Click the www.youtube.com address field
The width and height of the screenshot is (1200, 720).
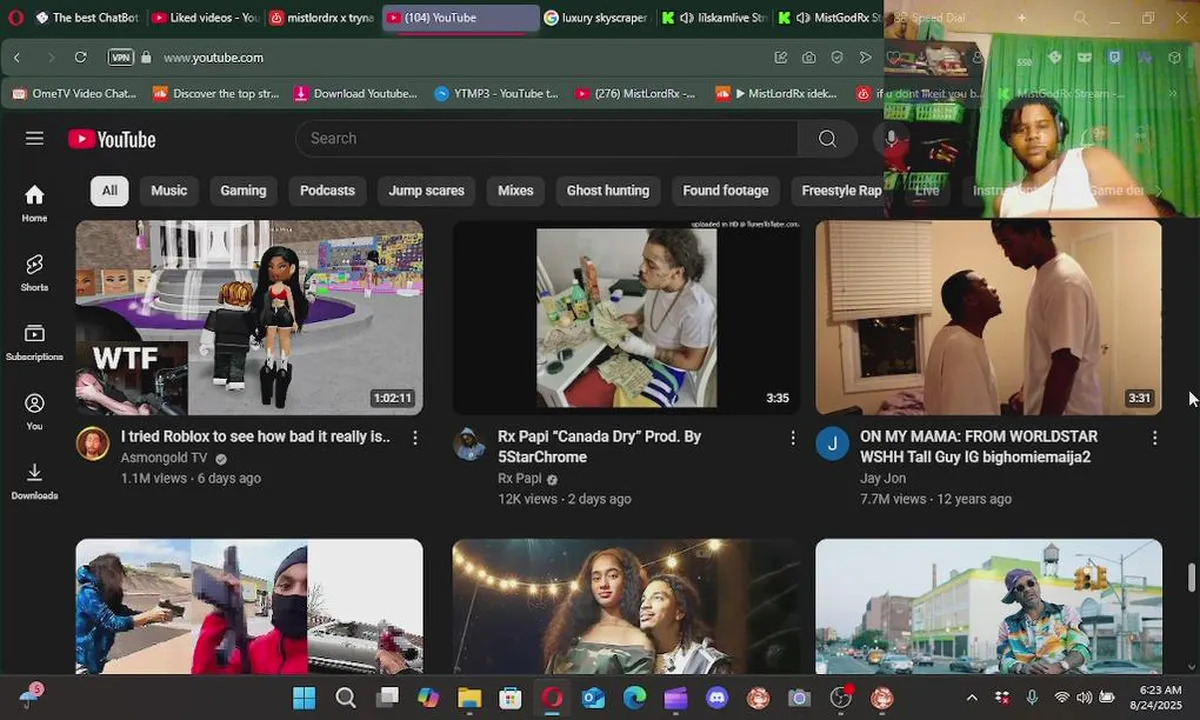point(213,58)
